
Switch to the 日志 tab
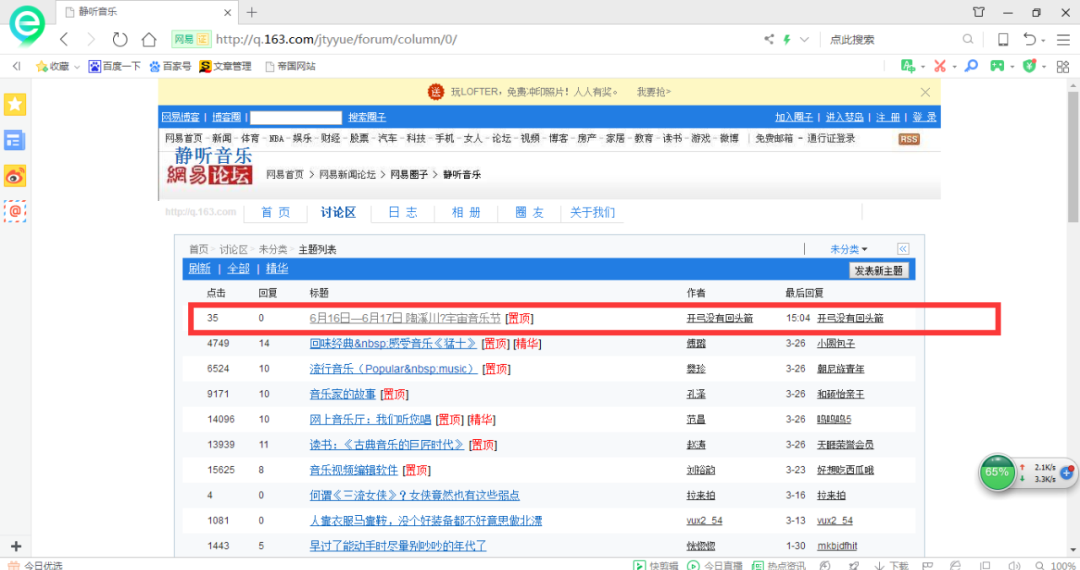coord(402,212)
